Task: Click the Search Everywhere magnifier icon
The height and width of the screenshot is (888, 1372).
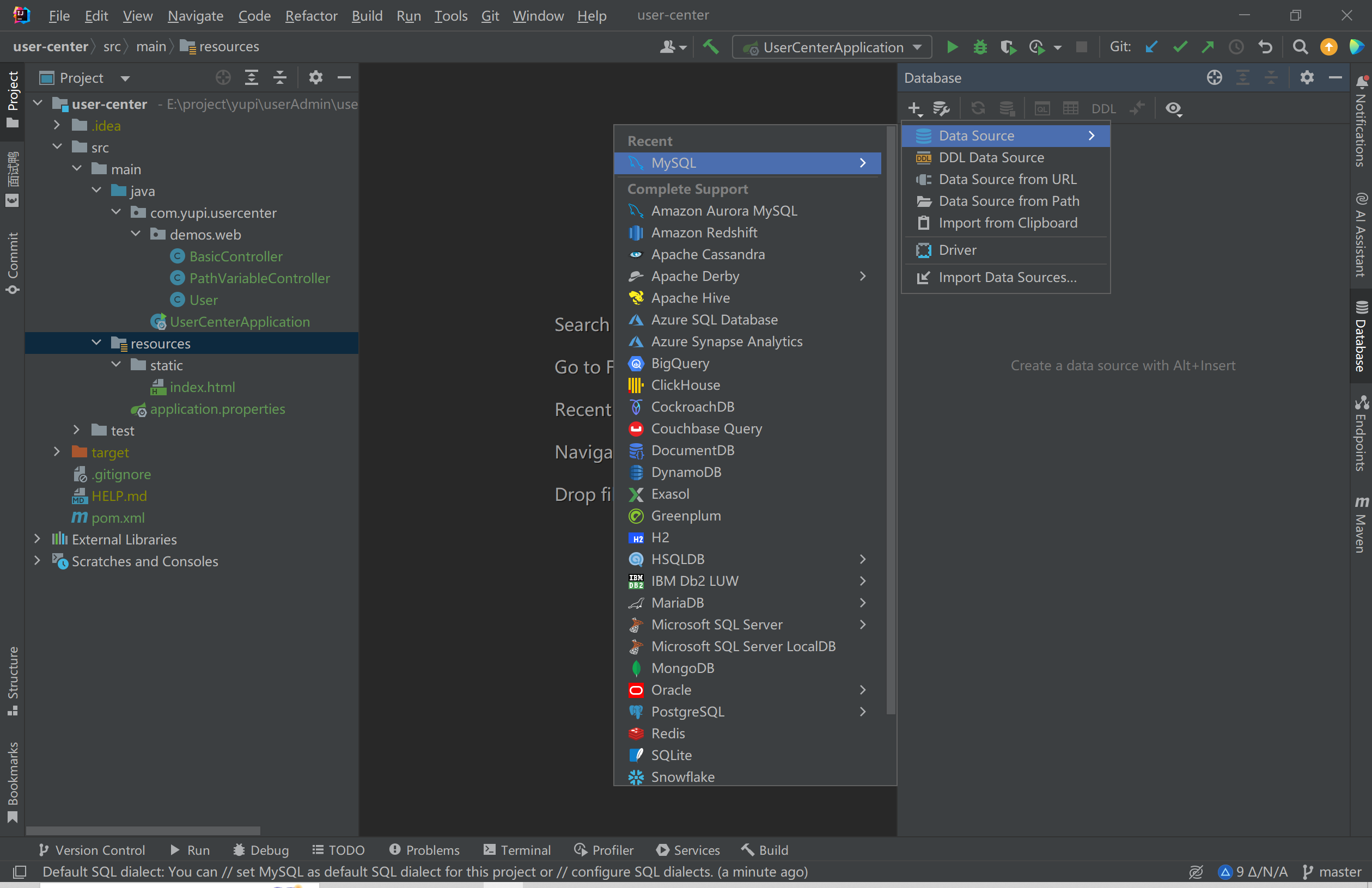Action: pyautogui.click(x=1300, y=47)
